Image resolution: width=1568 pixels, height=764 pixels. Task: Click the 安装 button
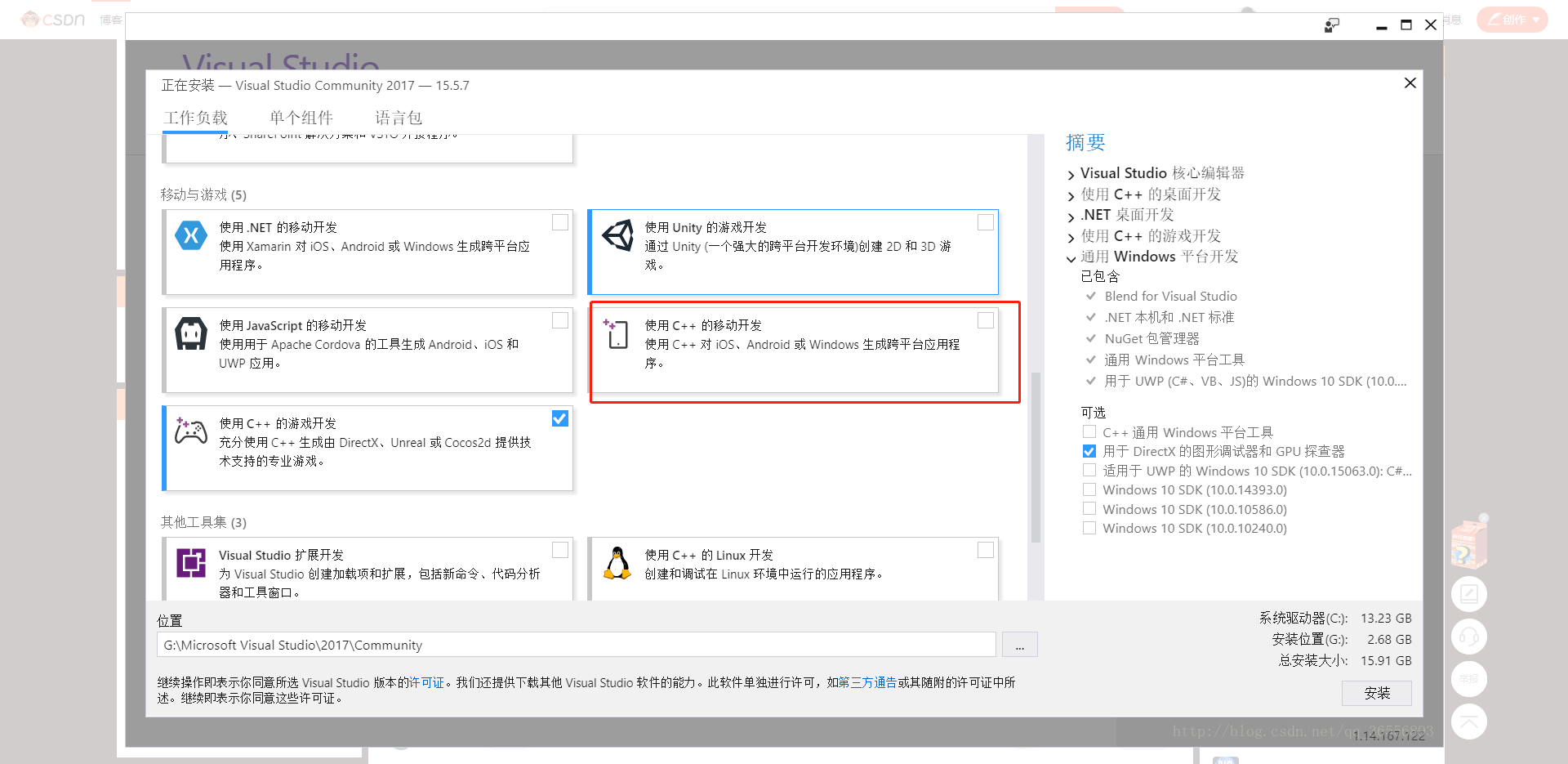(x=1377, y=693)
